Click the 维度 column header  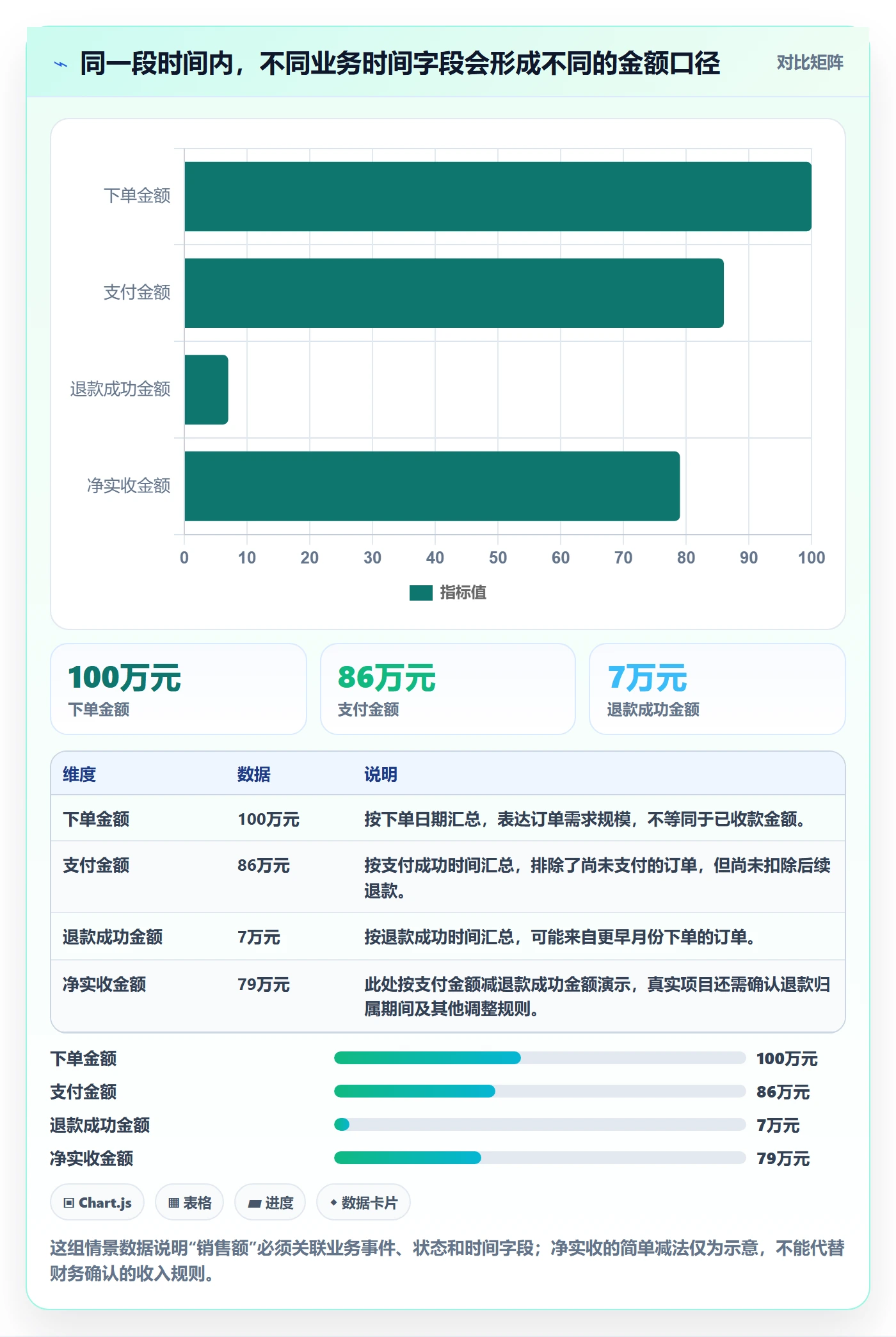[79, 774]
